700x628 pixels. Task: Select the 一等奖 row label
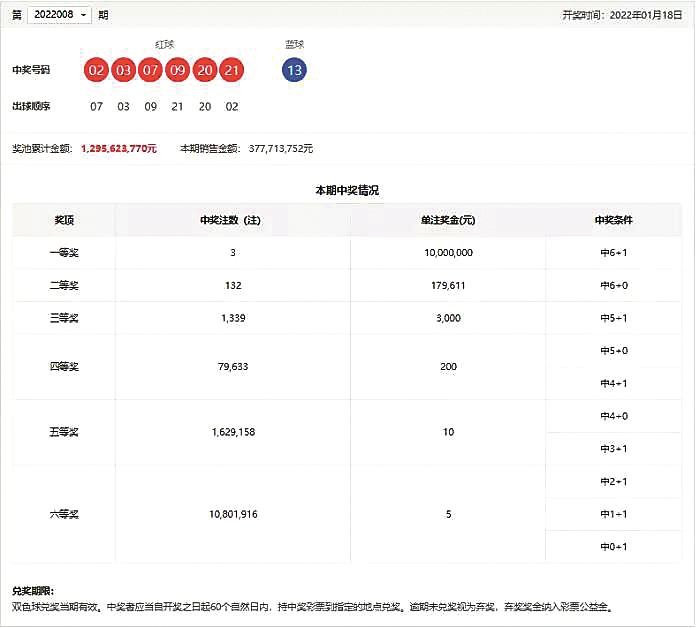tap(64, 253)
